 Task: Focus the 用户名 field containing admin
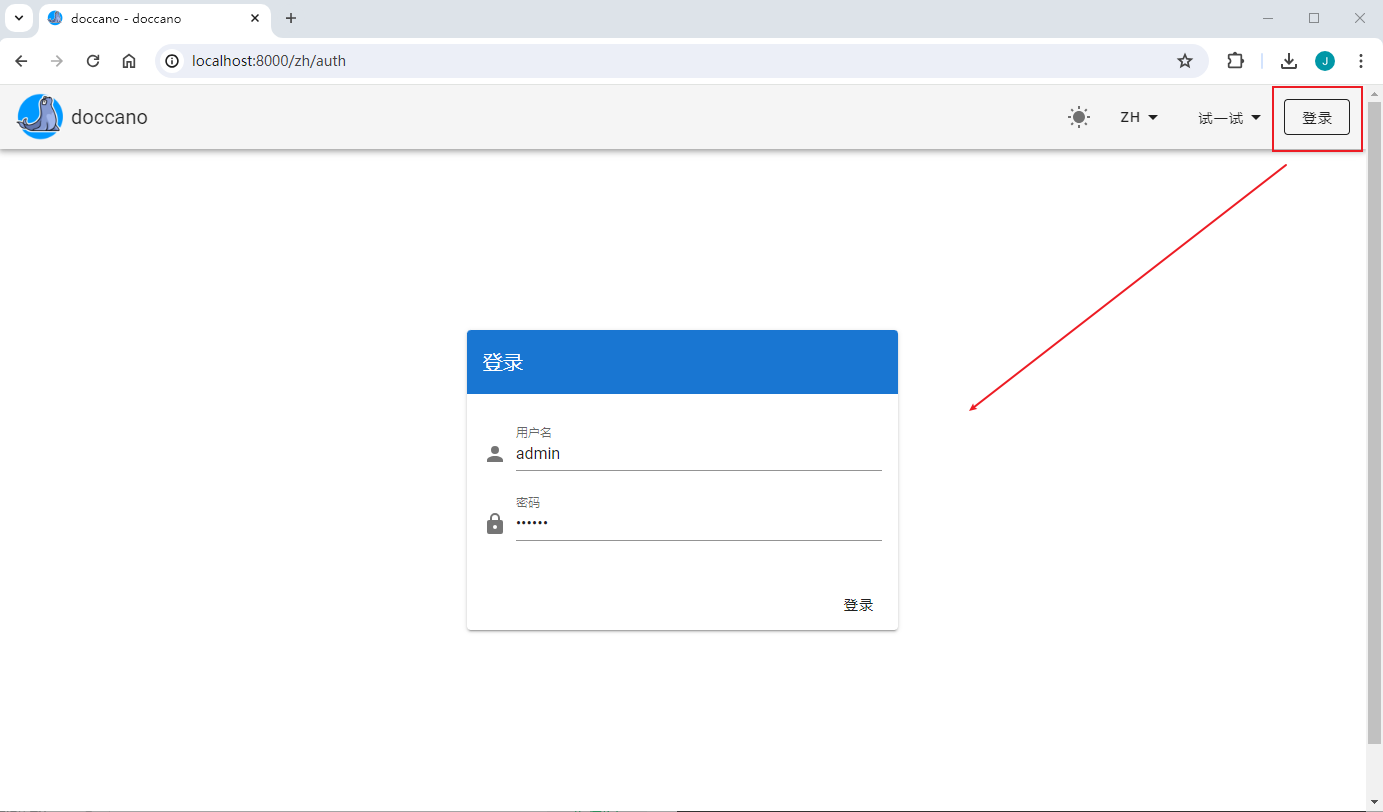698,453
